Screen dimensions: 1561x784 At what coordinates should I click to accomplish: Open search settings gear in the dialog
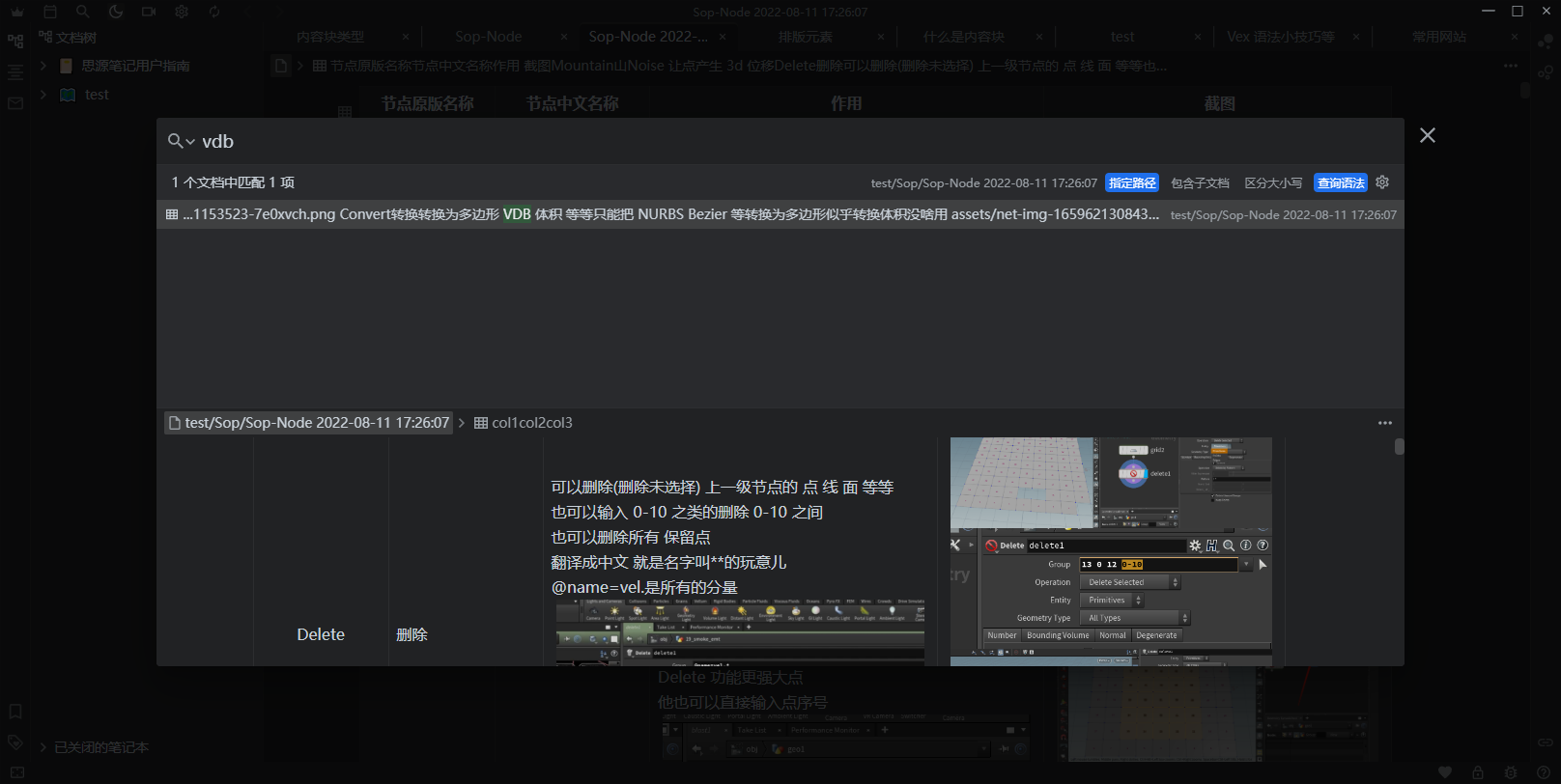(x=1382, y=182)
